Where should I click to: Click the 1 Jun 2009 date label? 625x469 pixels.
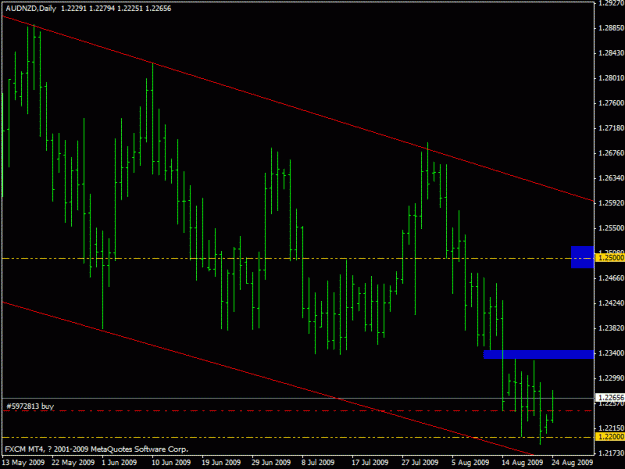pos(119,463)
